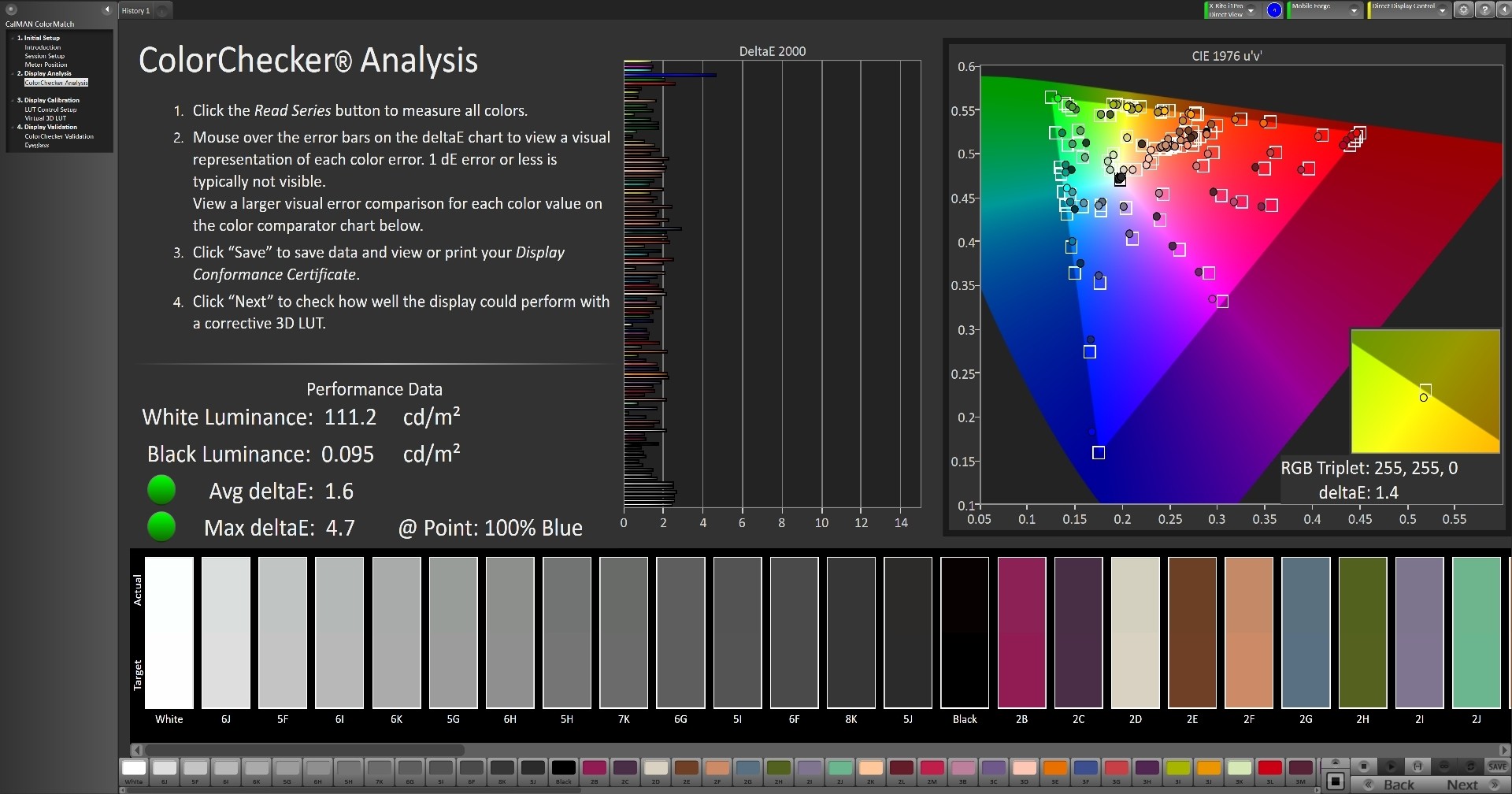Screen dimensions: 1512x794
Task: Toggle the black pattern window button
Action: point(1335,781)
